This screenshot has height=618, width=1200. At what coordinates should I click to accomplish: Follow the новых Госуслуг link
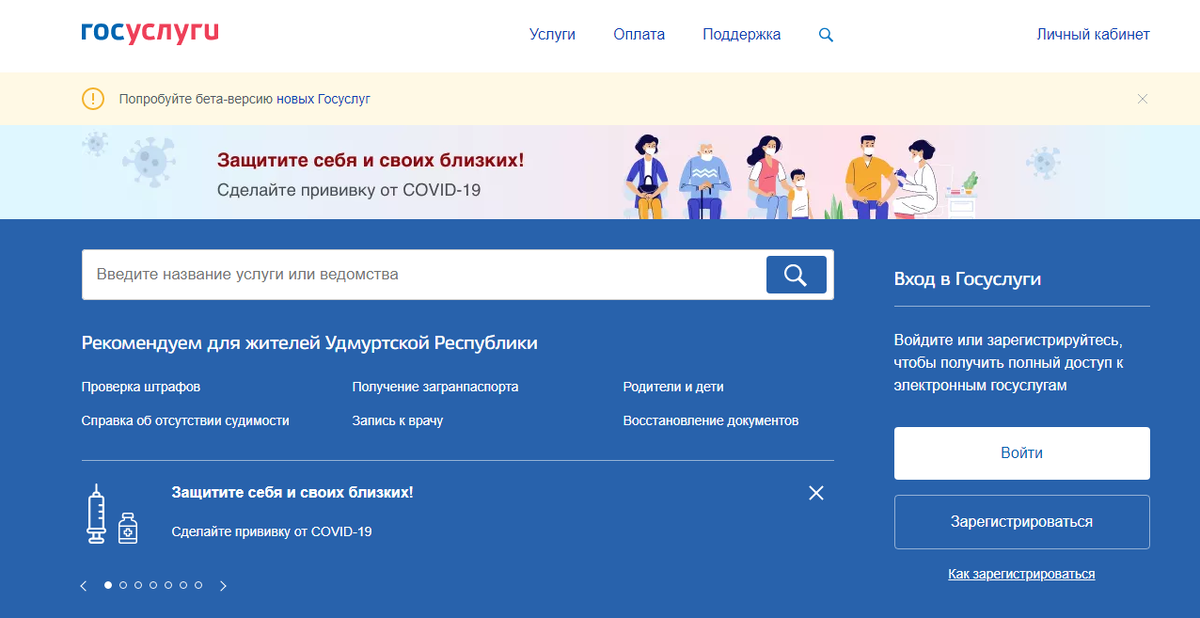point(323,99)
